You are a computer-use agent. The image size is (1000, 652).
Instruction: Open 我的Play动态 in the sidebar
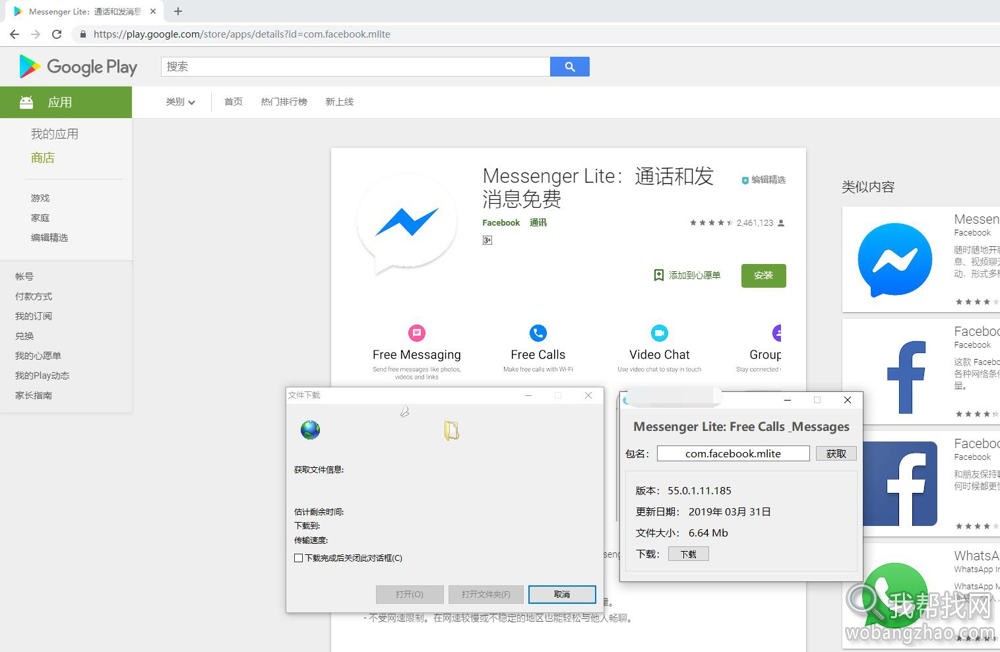pos(42,375)
